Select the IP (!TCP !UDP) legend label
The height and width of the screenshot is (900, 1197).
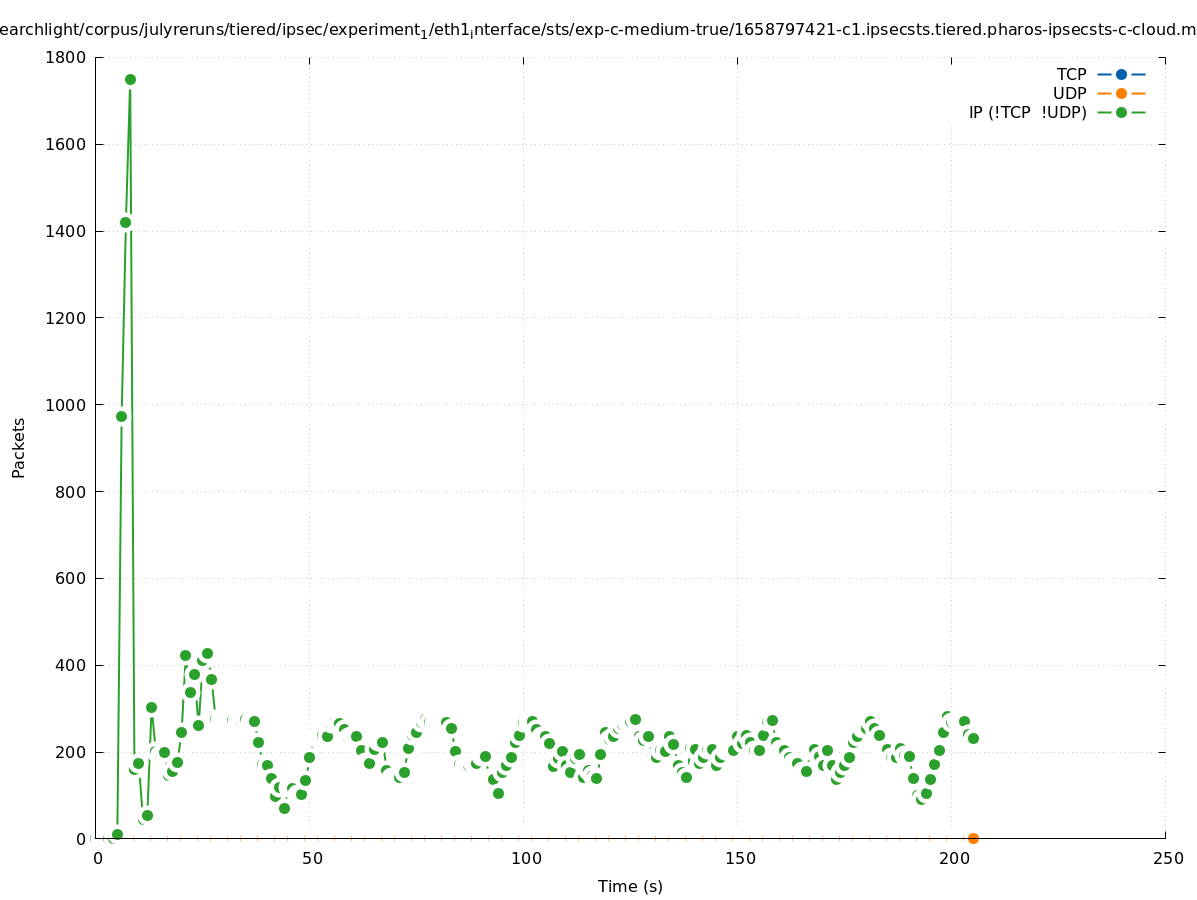1027,112
